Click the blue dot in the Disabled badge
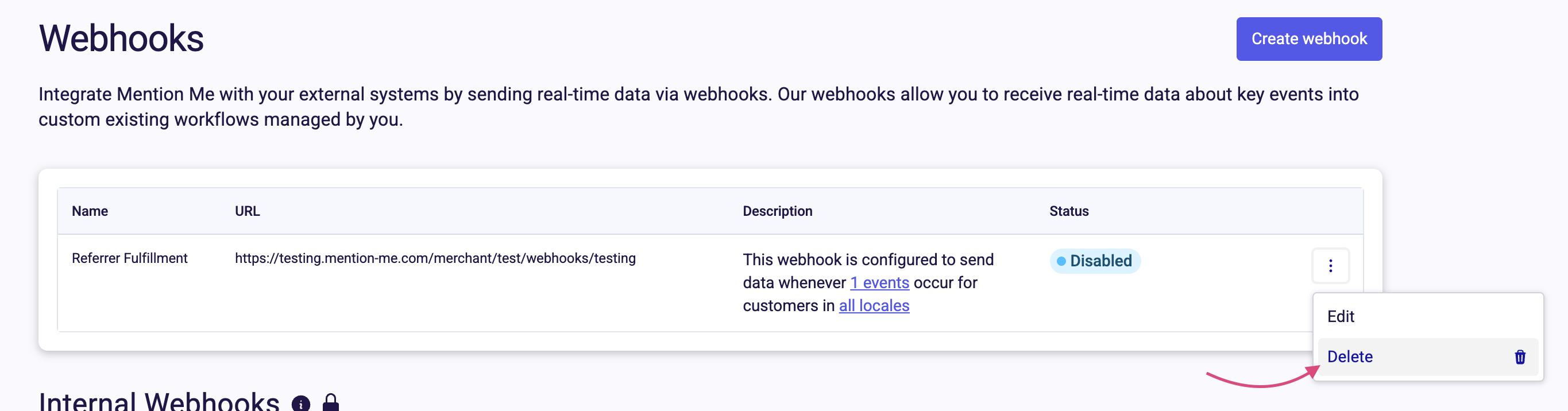Image resolution: width=1568 pixels, height=411 pixels. click(x=1061, y=261)
